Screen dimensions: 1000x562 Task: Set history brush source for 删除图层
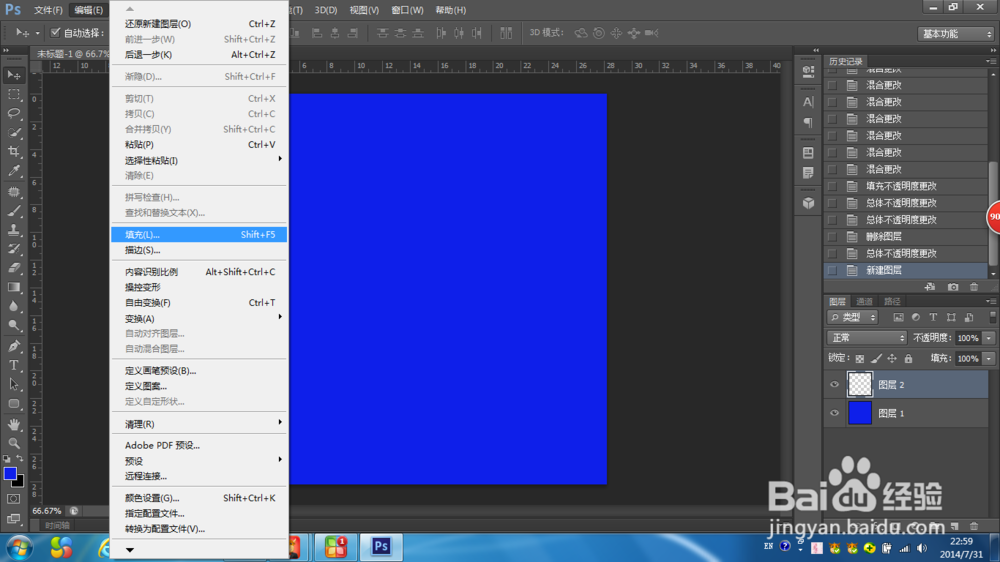click(x=832, y=237)
